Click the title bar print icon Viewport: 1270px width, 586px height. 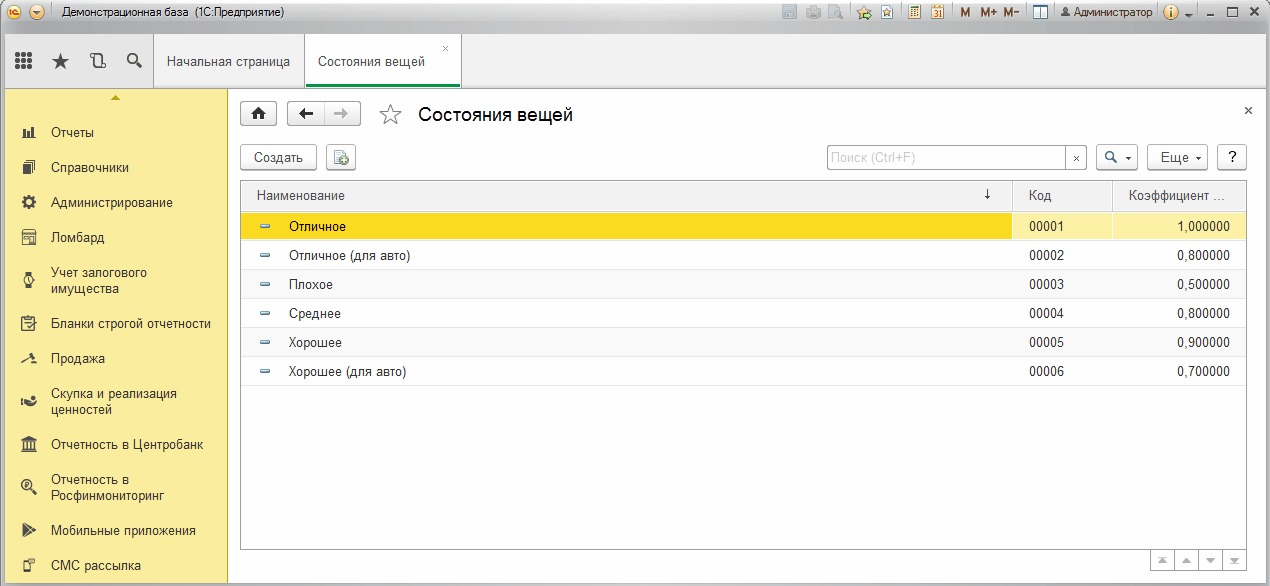click(x=813, y=13)
